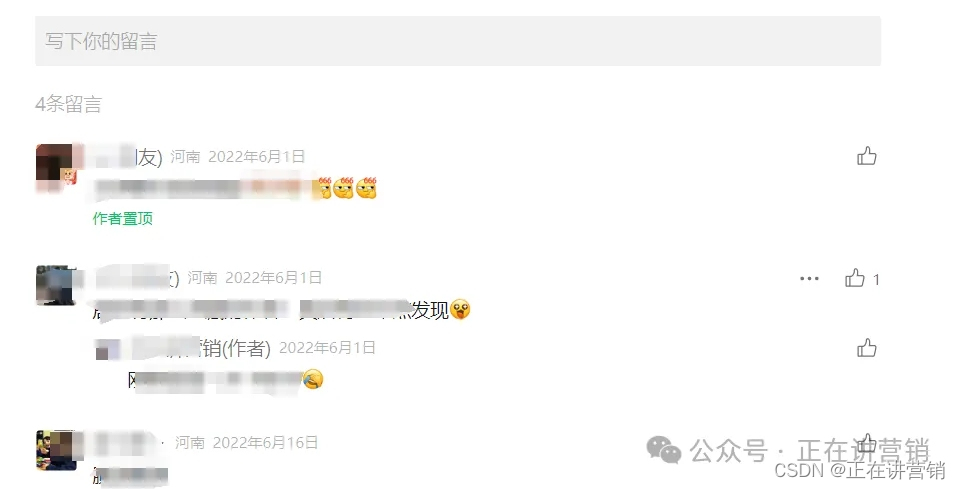Focus the 写下你的留言 comment box

tap(458, 41)
